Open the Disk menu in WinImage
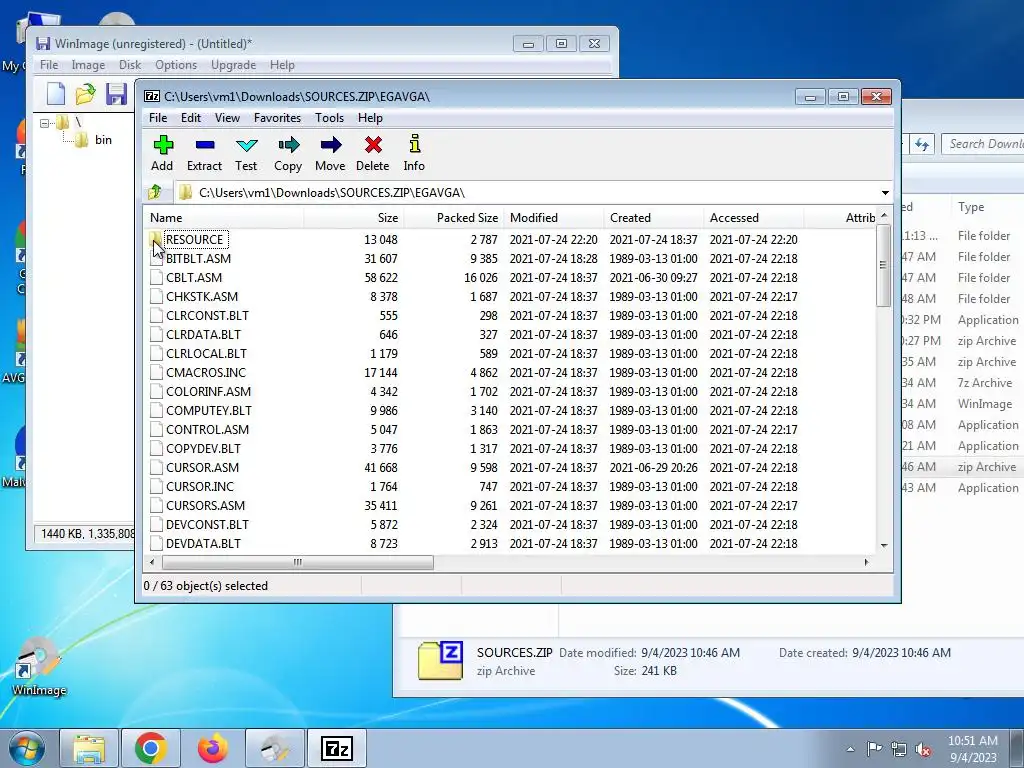 130,65
